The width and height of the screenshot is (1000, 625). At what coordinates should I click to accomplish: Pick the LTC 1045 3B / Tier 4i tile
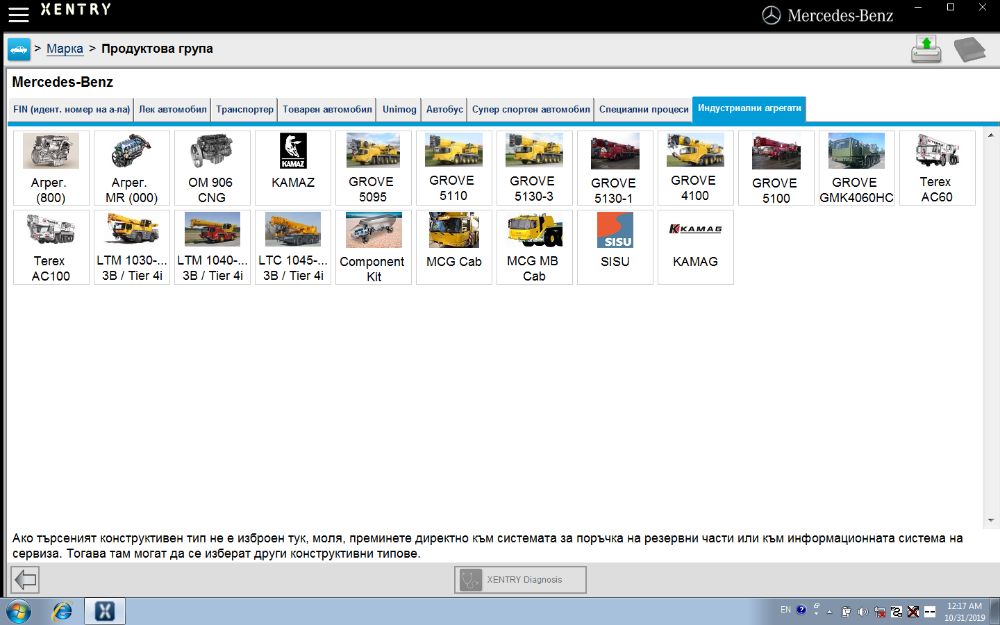pyautogui.click(x=293, y=247)
